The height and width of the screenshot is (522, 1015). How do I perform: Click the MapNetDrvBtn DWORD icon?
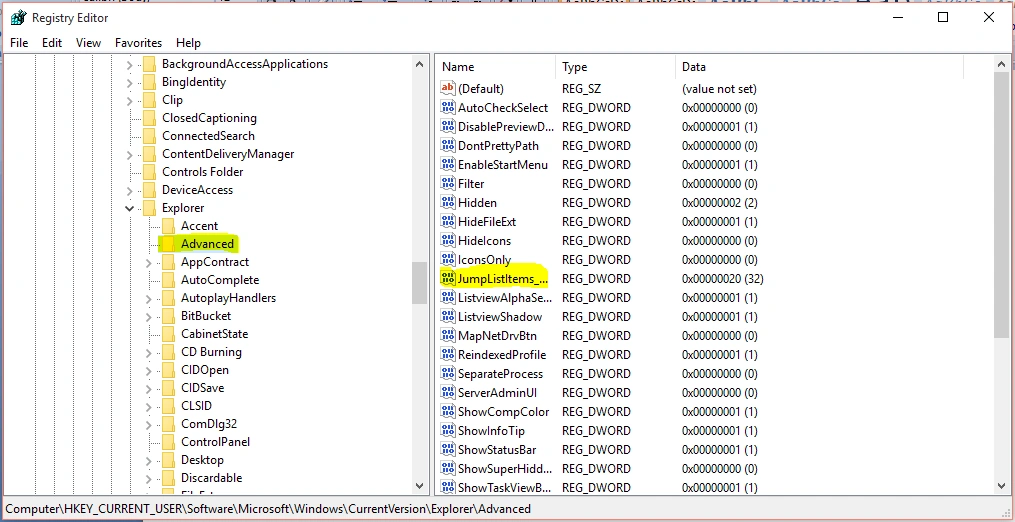point(447,335)
